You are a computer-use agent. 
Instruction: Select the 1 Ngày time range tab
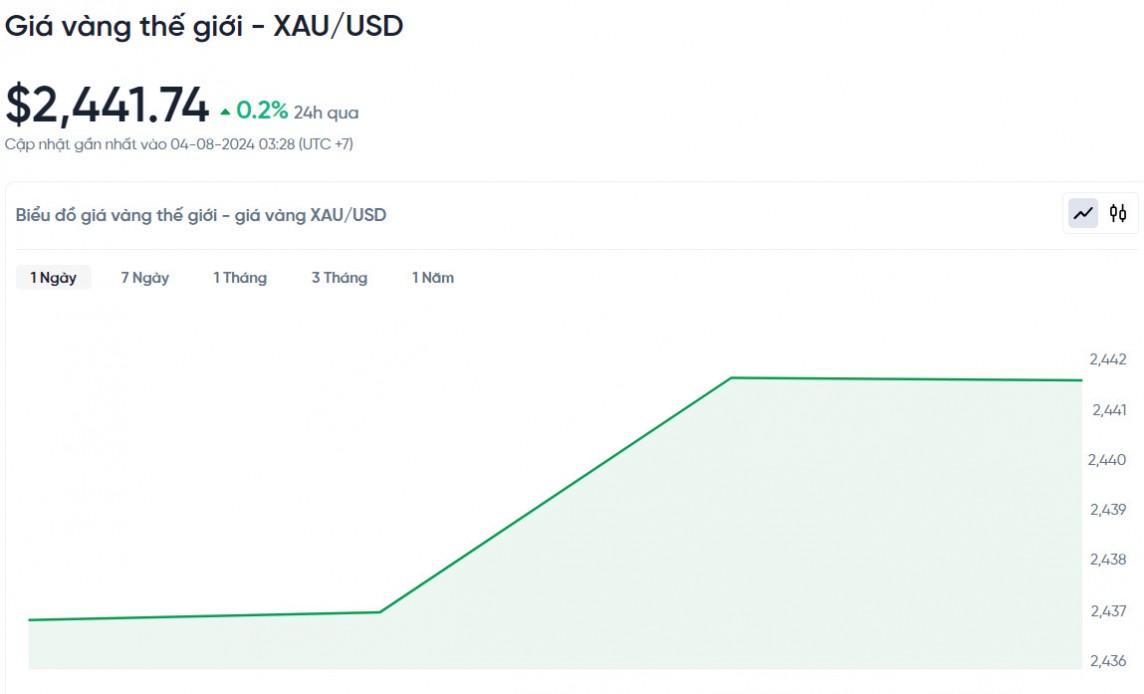pos(53,278)
